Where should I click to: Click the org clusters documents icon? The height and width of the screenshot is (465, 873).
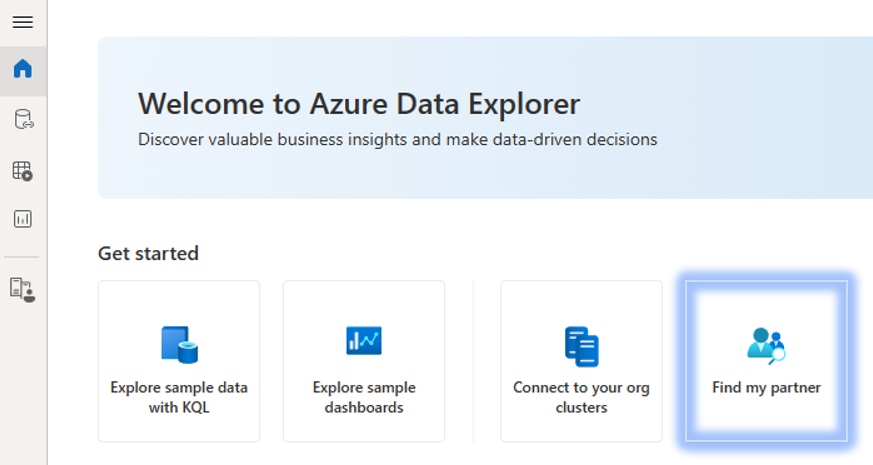coord(581,346)
